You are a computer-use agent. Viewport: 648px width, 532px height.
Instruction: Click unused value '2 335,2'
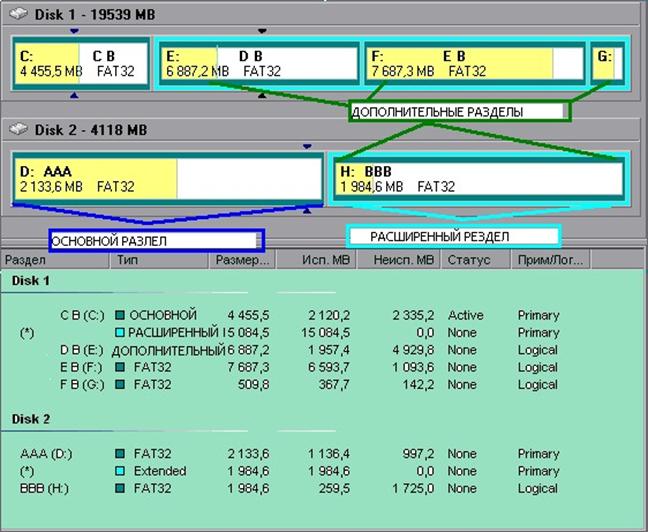413,315
